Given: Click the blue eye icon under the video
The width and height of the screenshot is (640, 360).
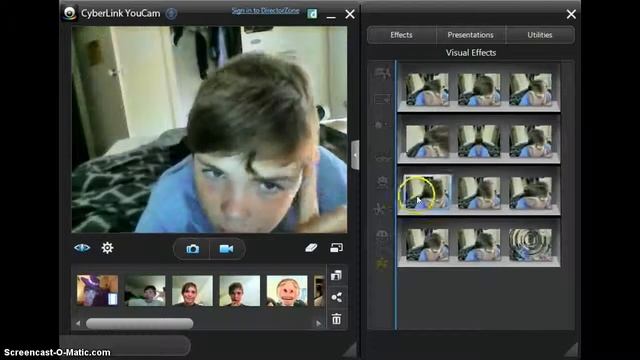Looking at the screenshot, I should click(x=82, y=248).
